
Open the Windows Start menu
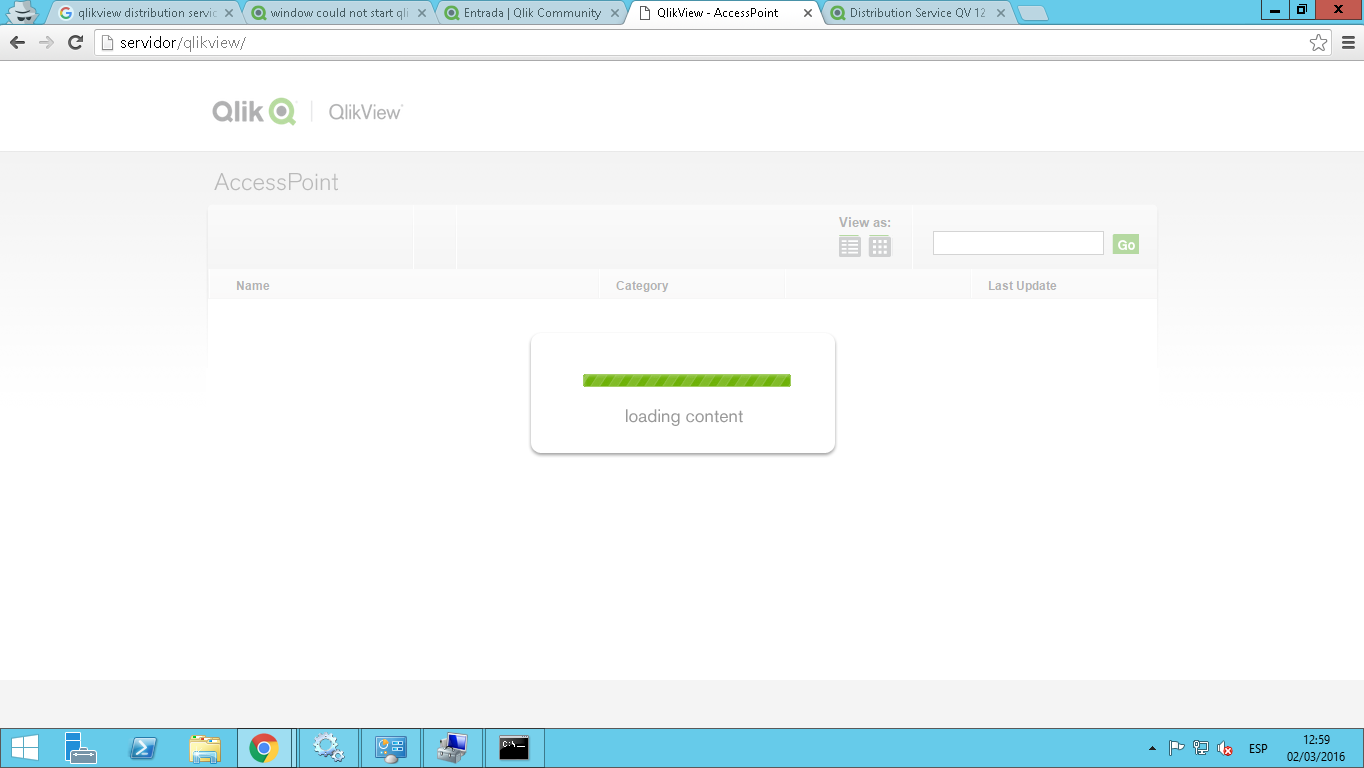pos(24,748)
